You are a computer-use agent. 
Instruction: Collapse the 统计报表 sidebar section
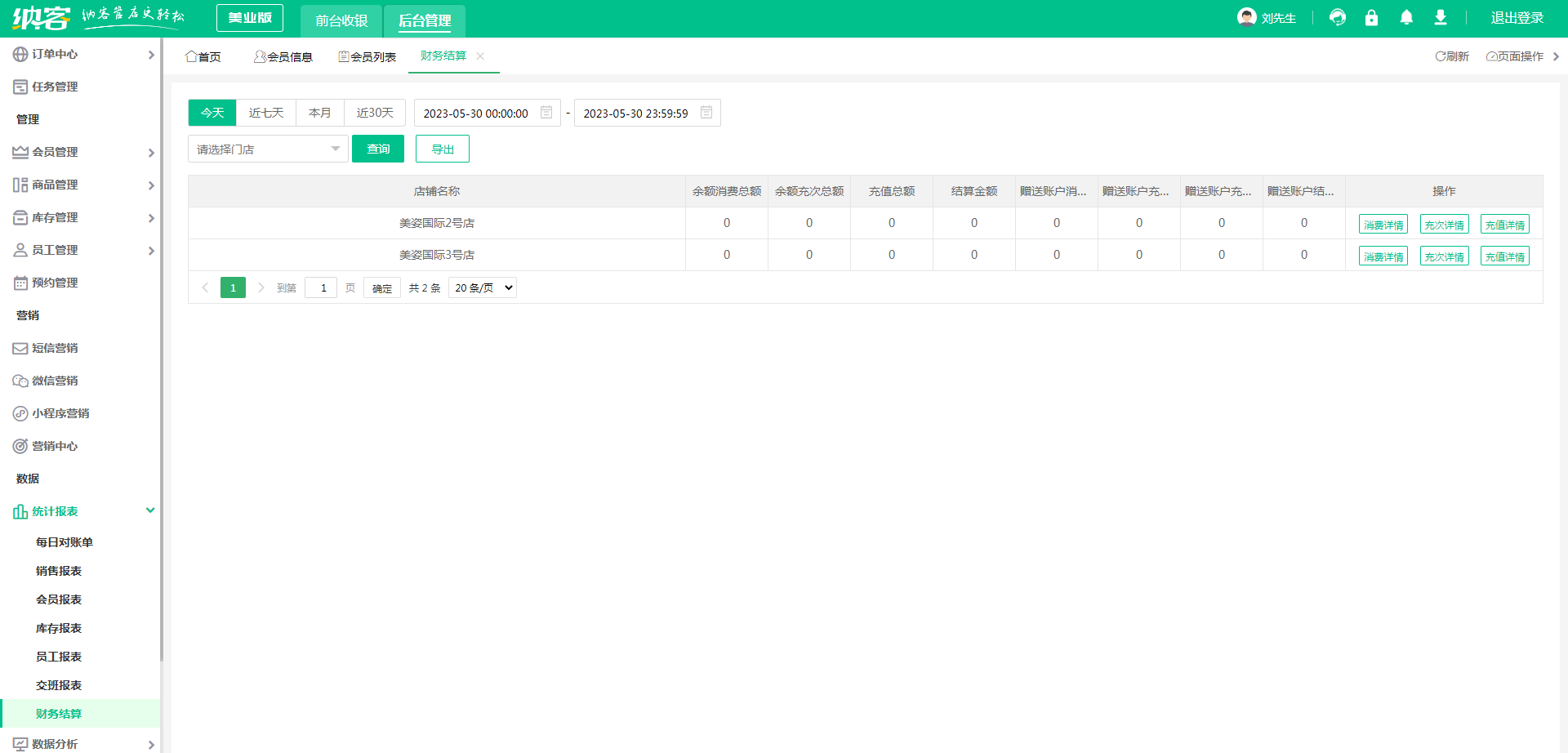pyautogui.click(x=150, y=510)
